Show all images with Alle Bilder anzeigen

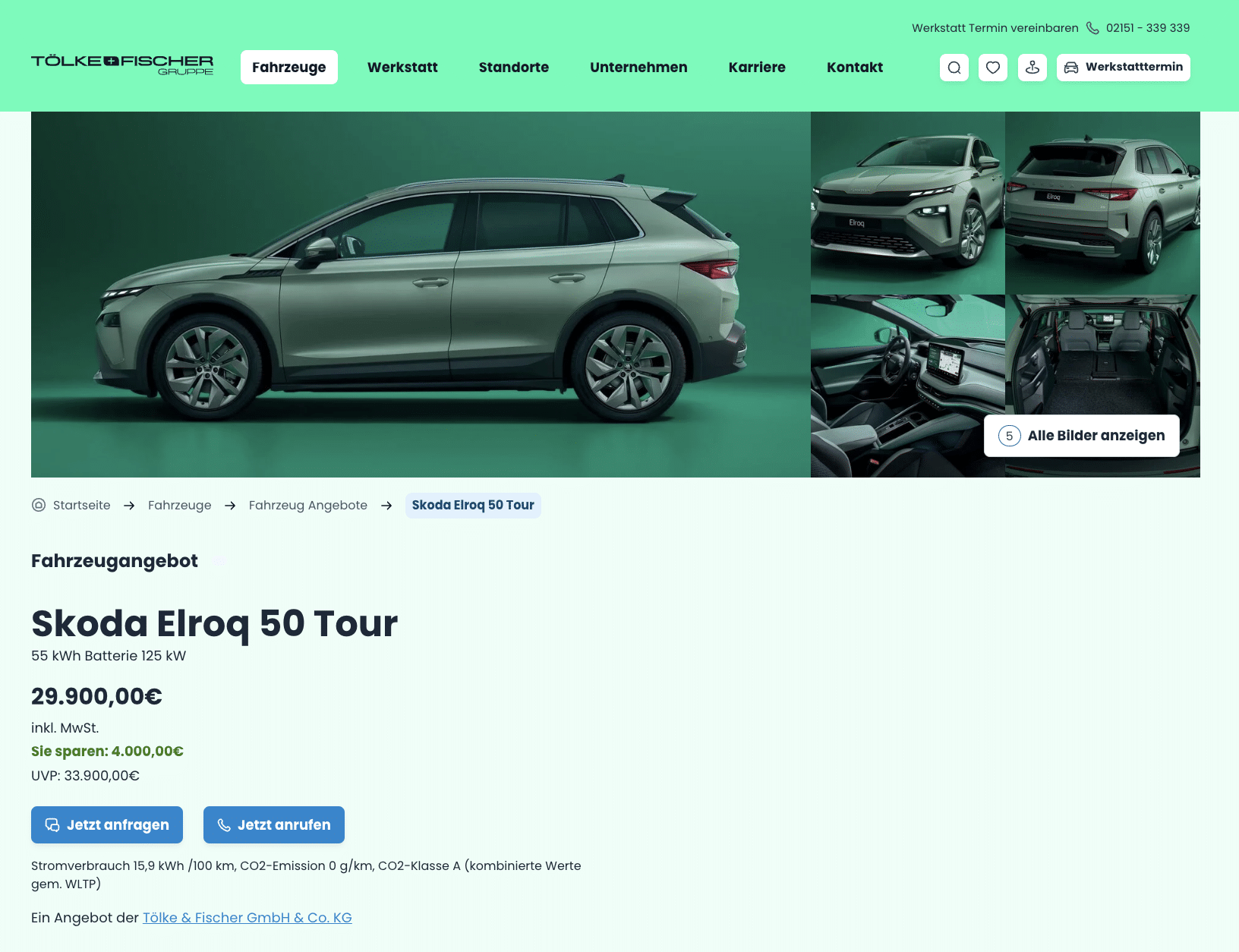point(1082,436)
